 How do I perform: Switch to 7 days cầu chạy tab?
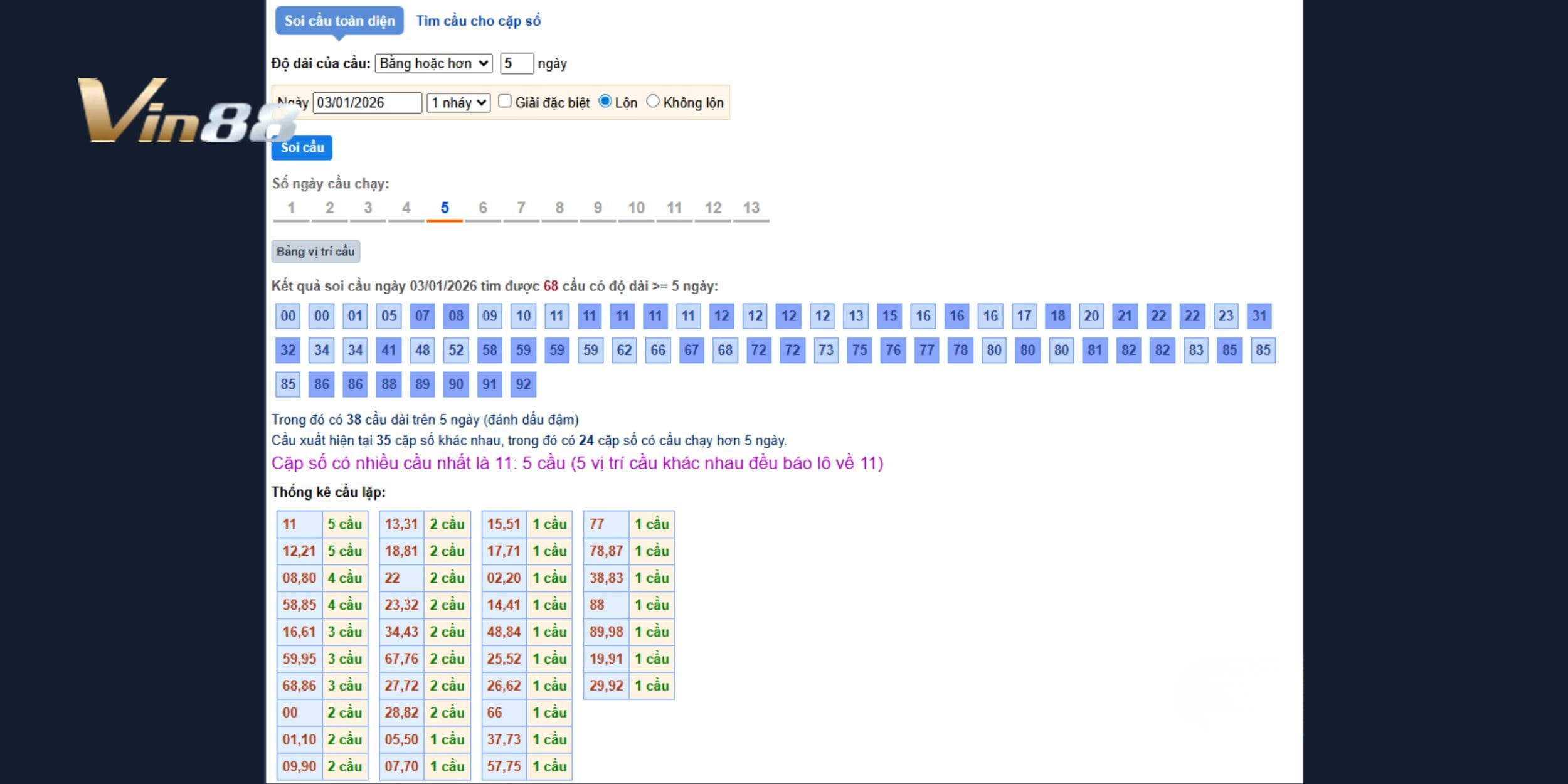tap(521, 208)
